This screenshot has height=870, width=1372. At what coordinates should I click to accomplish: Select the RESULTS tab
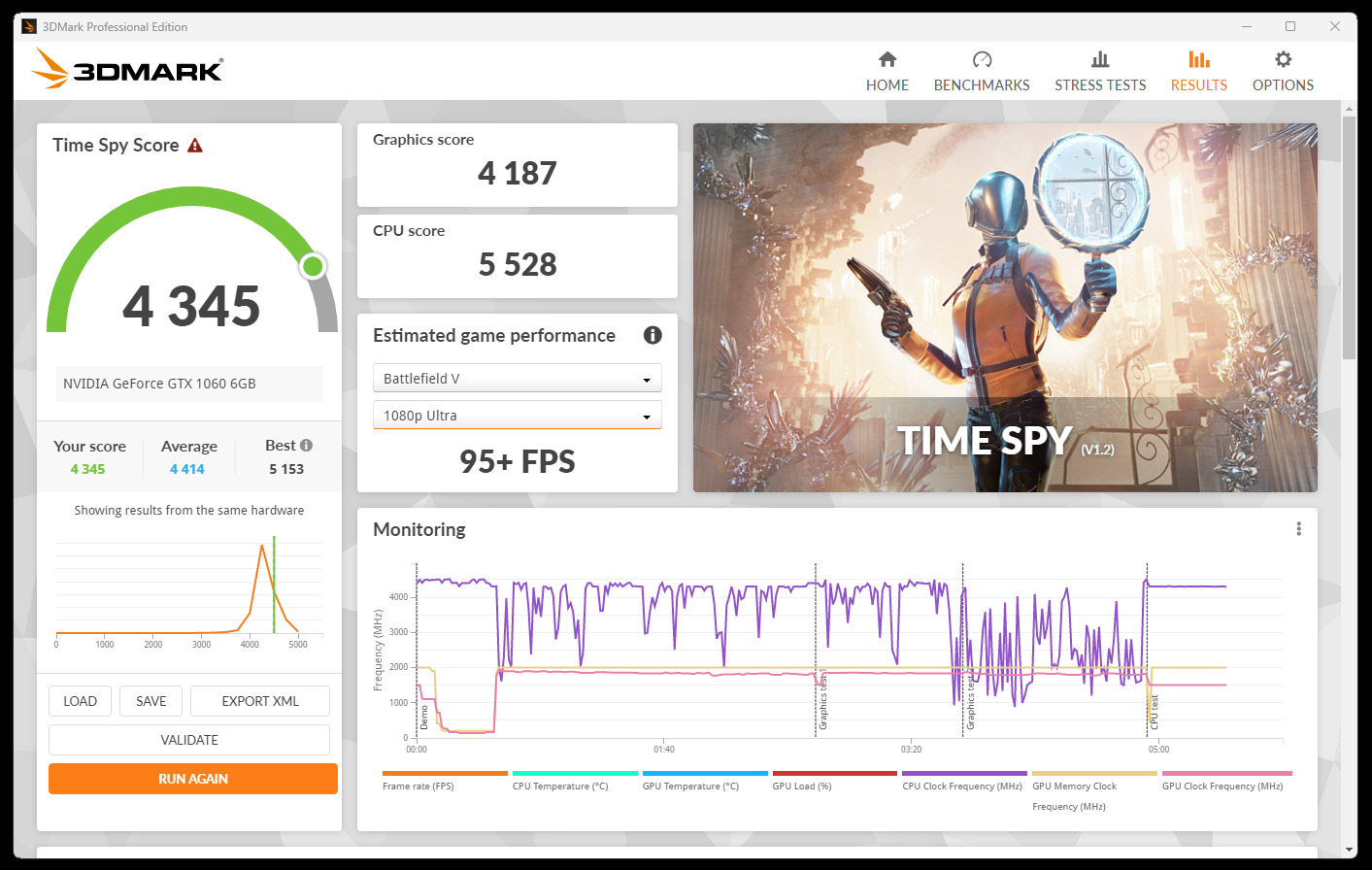point(1199,72)
